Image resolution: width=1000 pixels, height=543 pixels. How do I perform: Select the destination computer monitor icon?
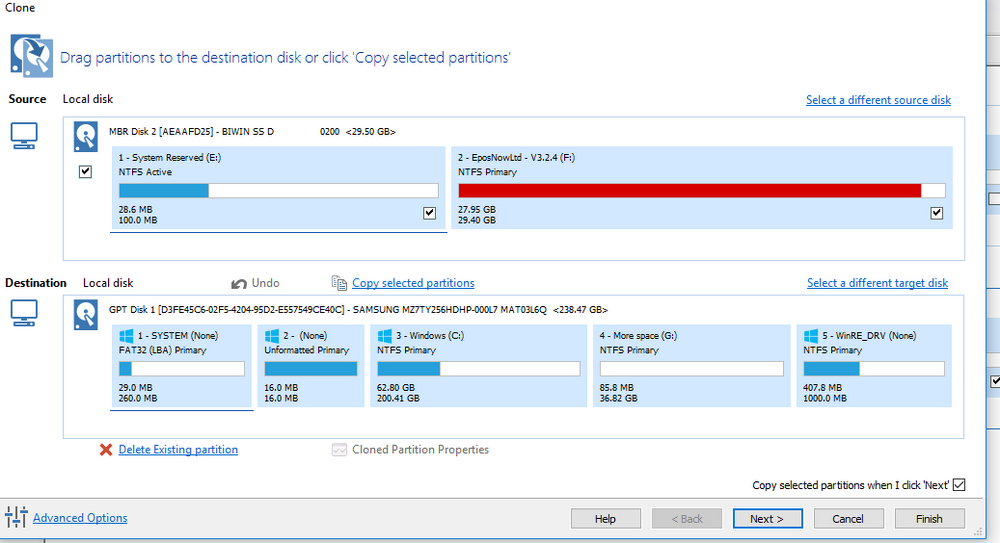pyautogui.click(x=24, y=313)
